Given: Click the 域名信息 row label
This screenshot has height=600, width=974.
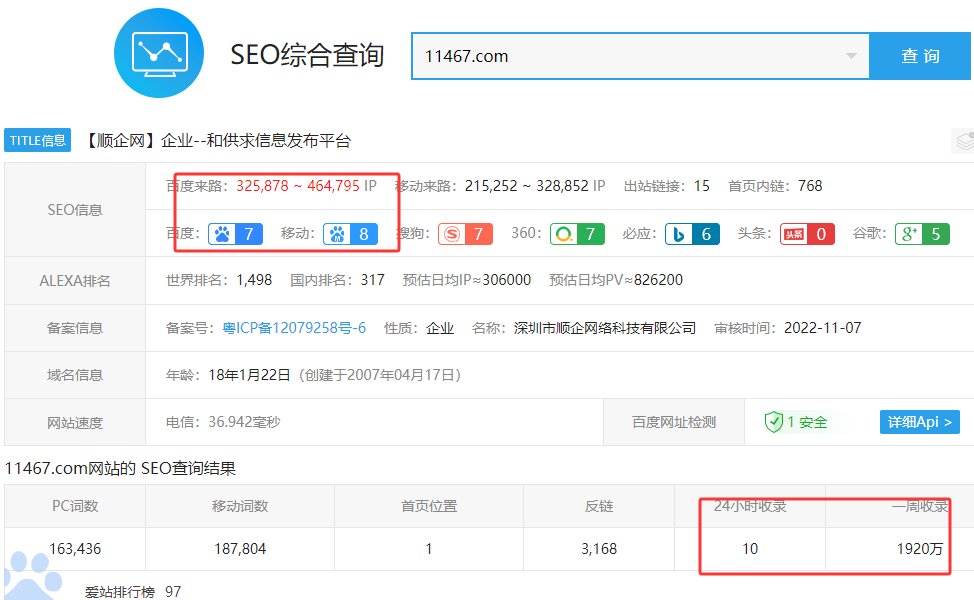Looking at the screenshot, I should click(x=75, y=375).
